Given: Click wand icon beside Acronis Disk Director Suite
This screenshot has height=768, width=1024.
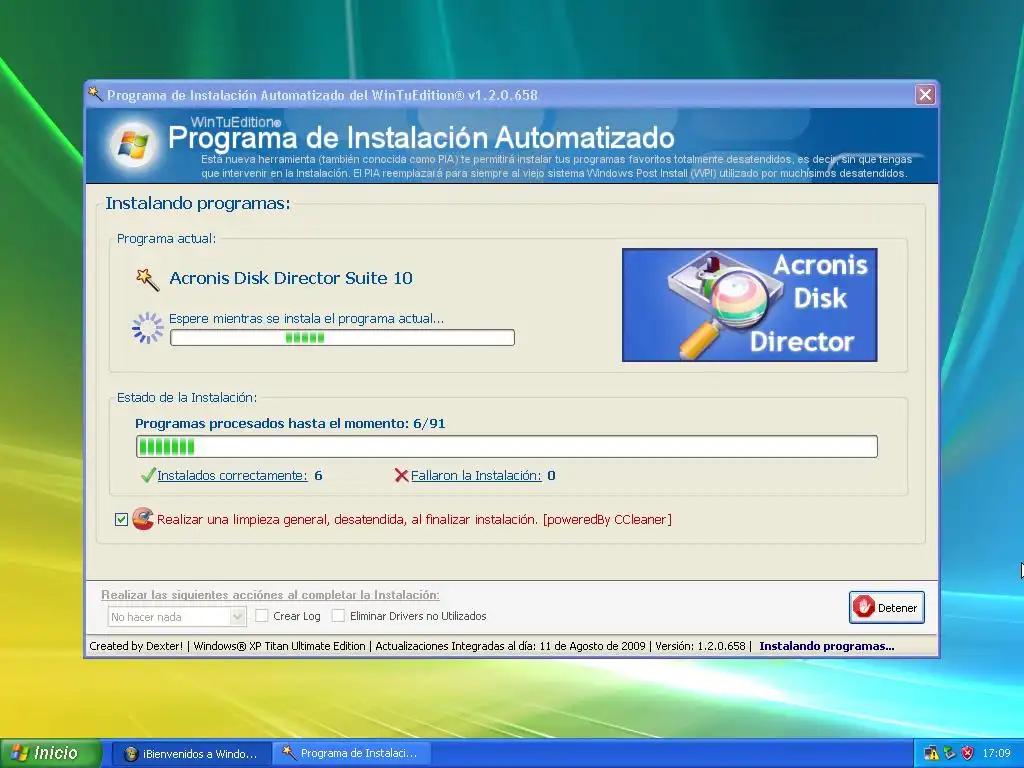Looking at the screenshot, I should pyautogui.click(x=147, y=279).
